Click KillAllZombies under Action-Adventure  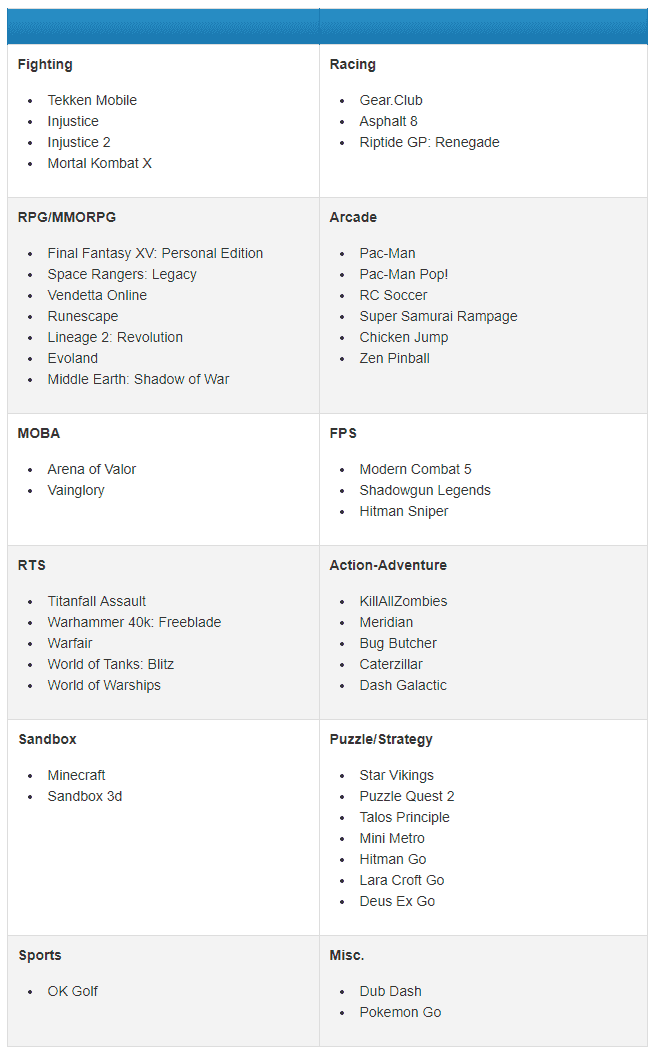click(x=403, y=601)
